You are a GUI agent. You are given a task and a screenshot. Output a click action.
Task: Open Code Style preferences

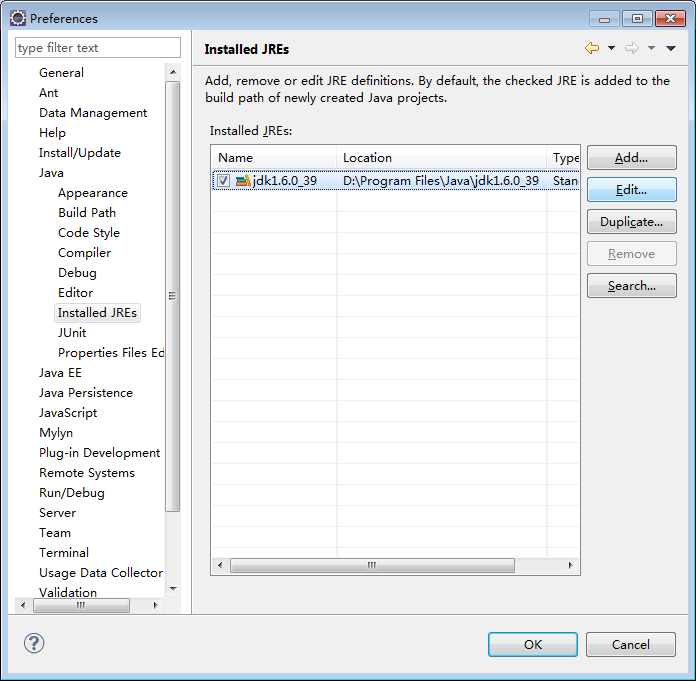(89, 233)
